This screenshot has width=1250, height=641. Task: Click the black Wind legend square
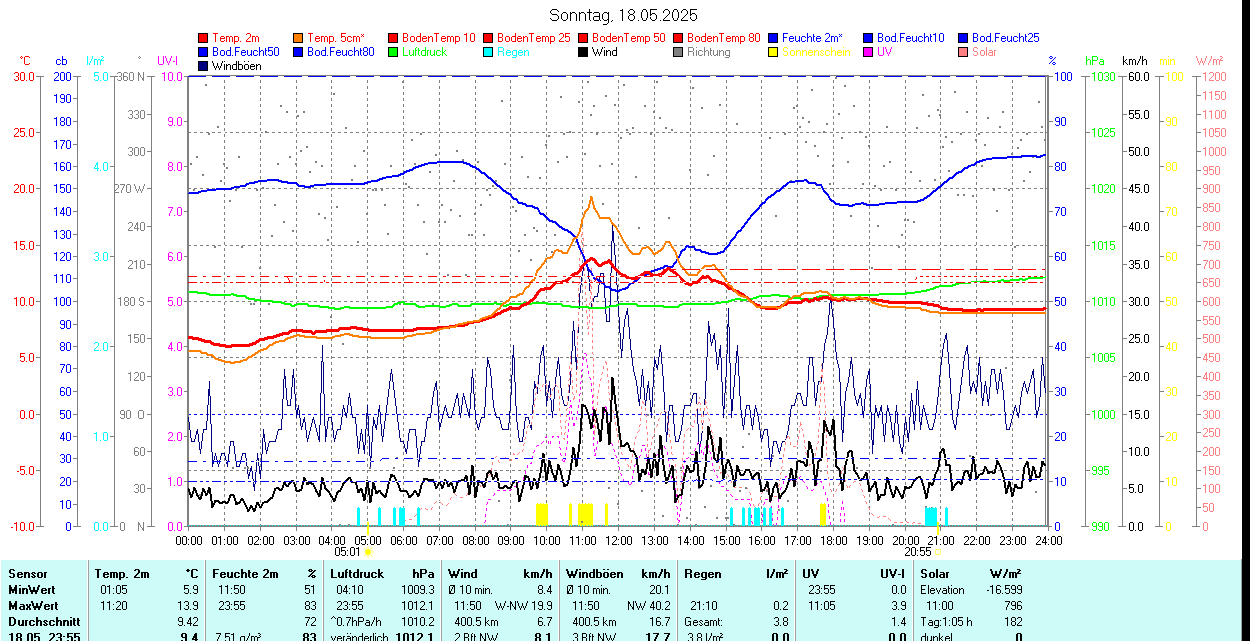tap(584, 52)
